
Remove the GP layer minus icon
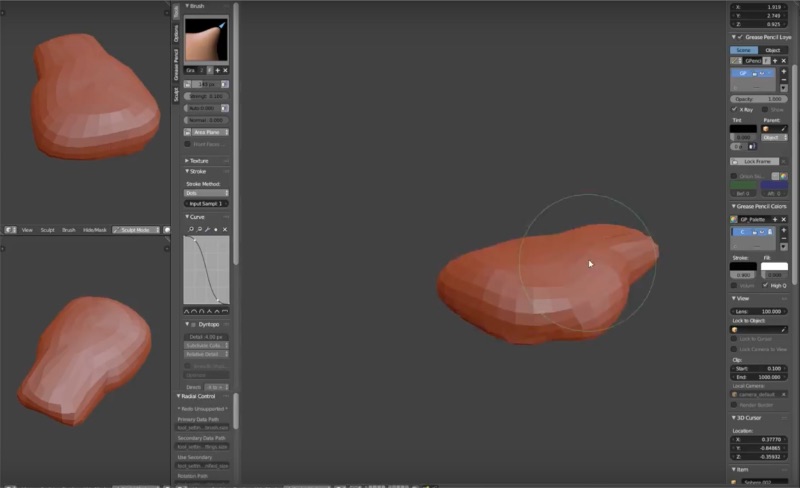coord(784,80)
